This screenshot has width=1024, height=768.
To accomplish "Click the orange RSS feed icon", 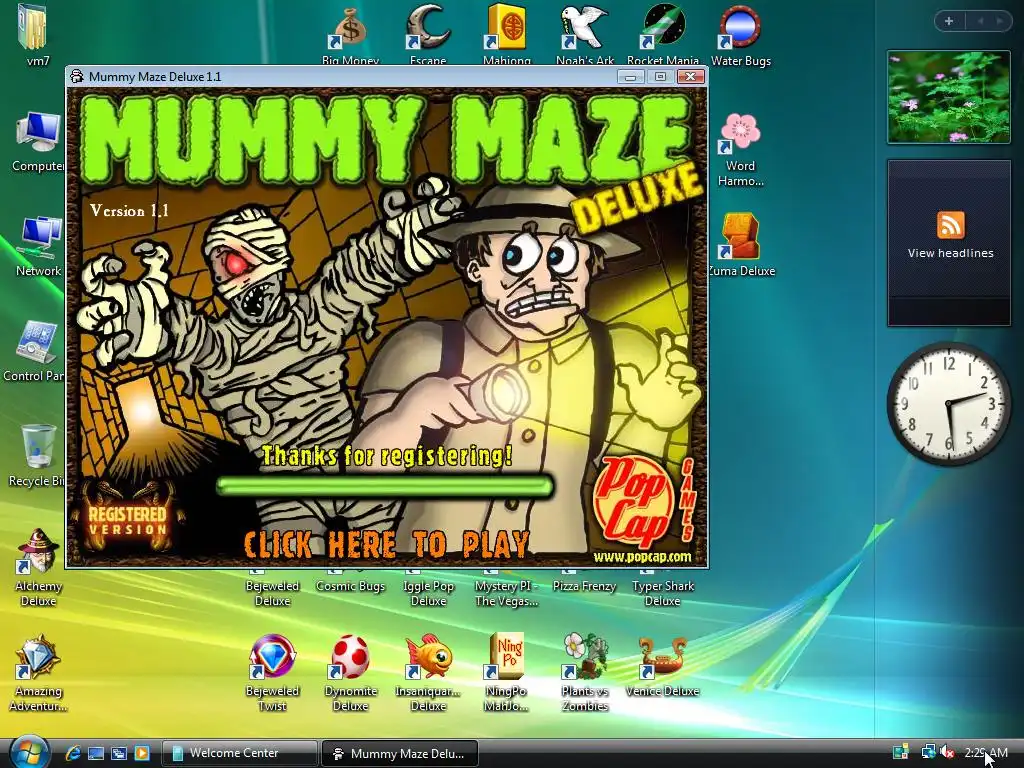I will click(x=950, y=225).
